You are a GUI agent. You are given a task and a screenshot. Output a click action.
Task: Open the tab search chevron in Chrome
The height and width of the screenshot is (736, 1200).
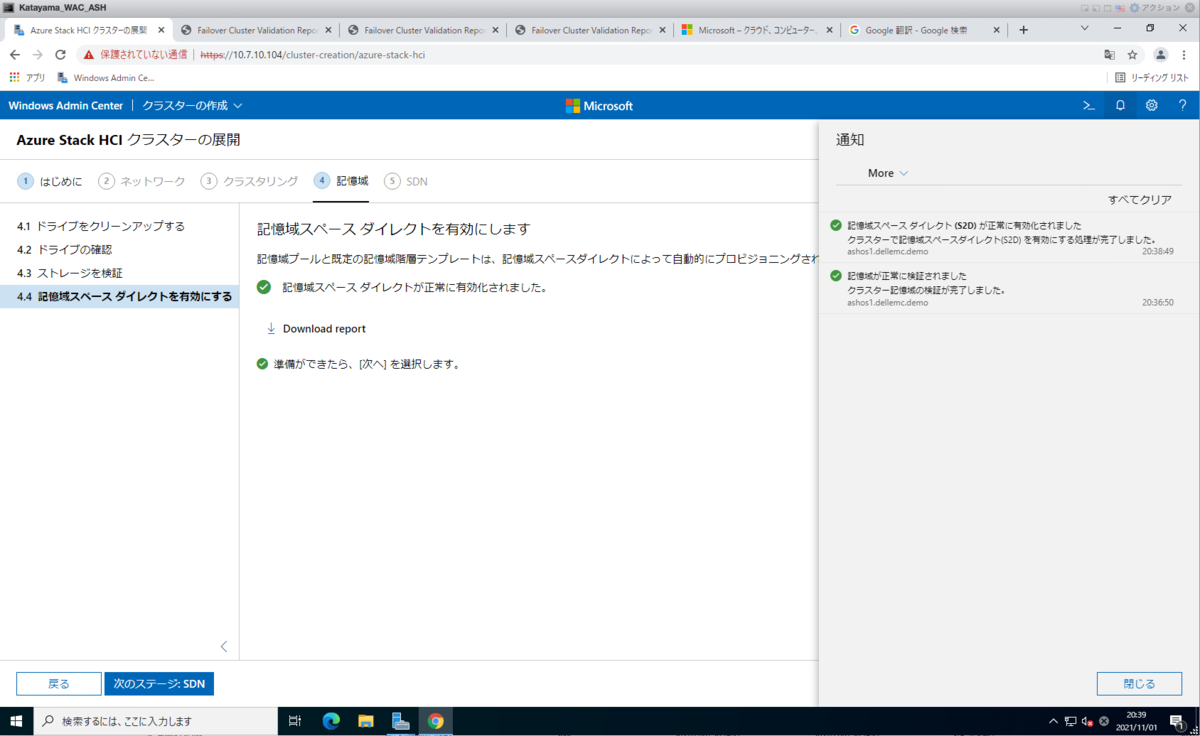(1087, 29)
